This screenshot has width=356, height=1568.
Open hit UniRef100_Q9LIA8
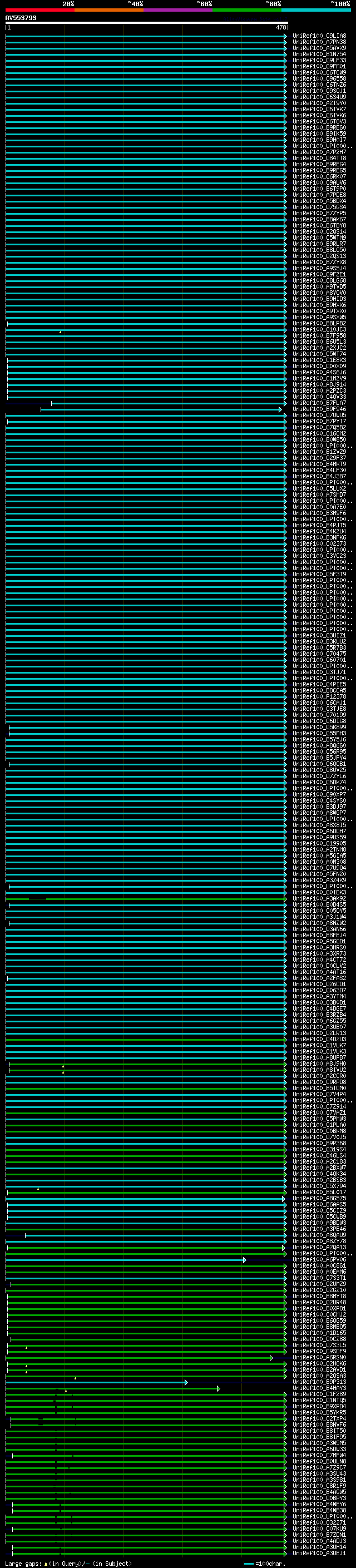click(x=319, y=36)
